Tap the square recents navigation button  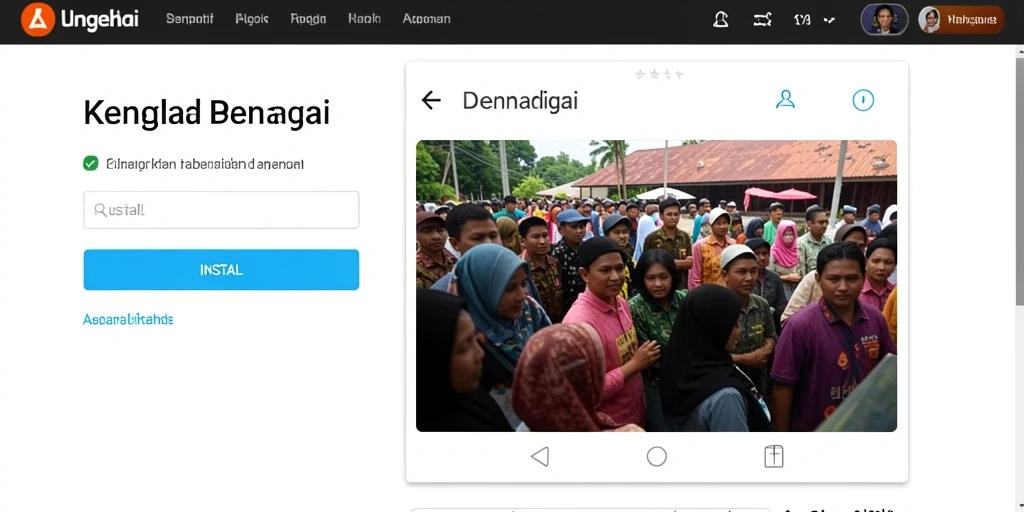[x=774, y=456]
